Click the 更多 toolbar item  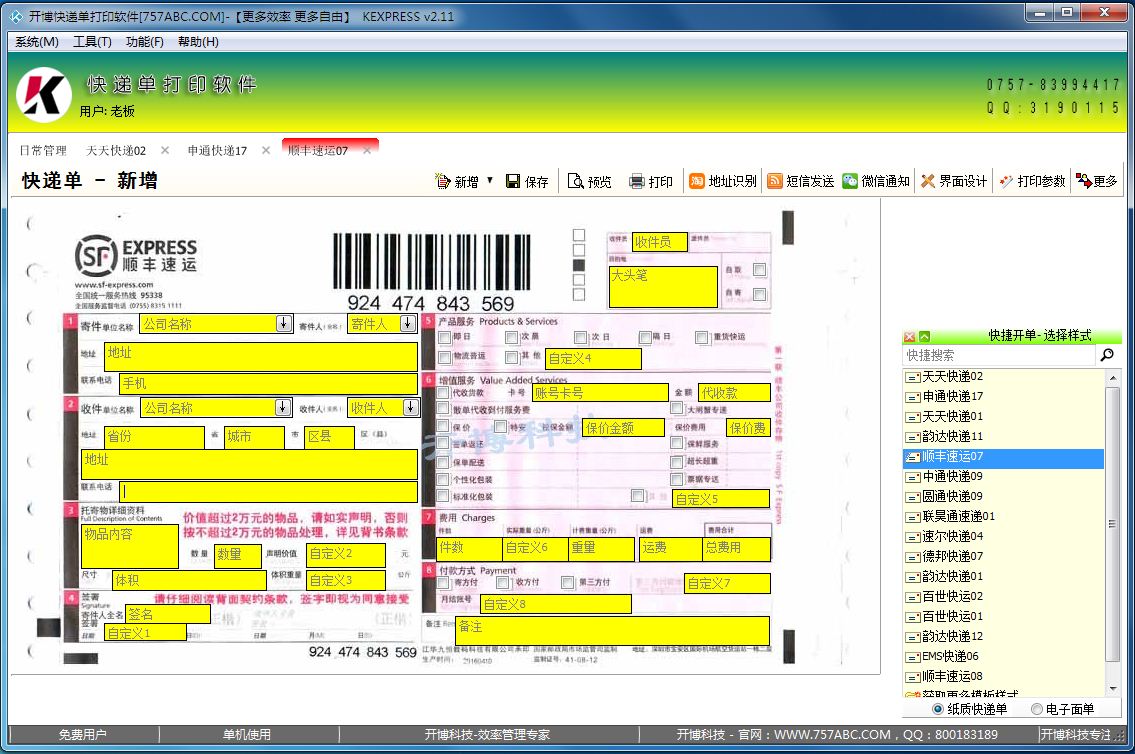(x=1096, y=181)
